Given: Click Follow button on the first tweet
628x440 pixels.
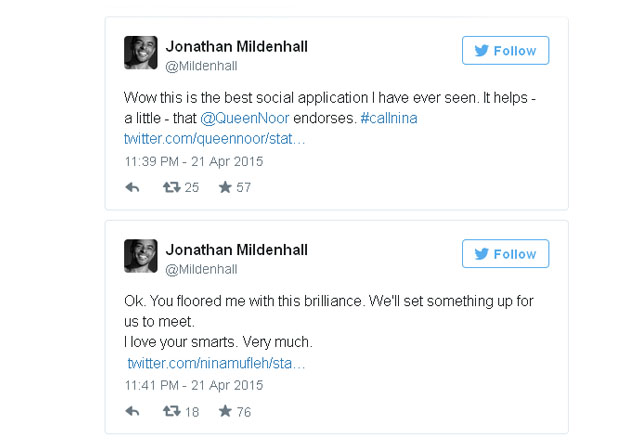Looking at the screenshot, I should tap(505, 50).
